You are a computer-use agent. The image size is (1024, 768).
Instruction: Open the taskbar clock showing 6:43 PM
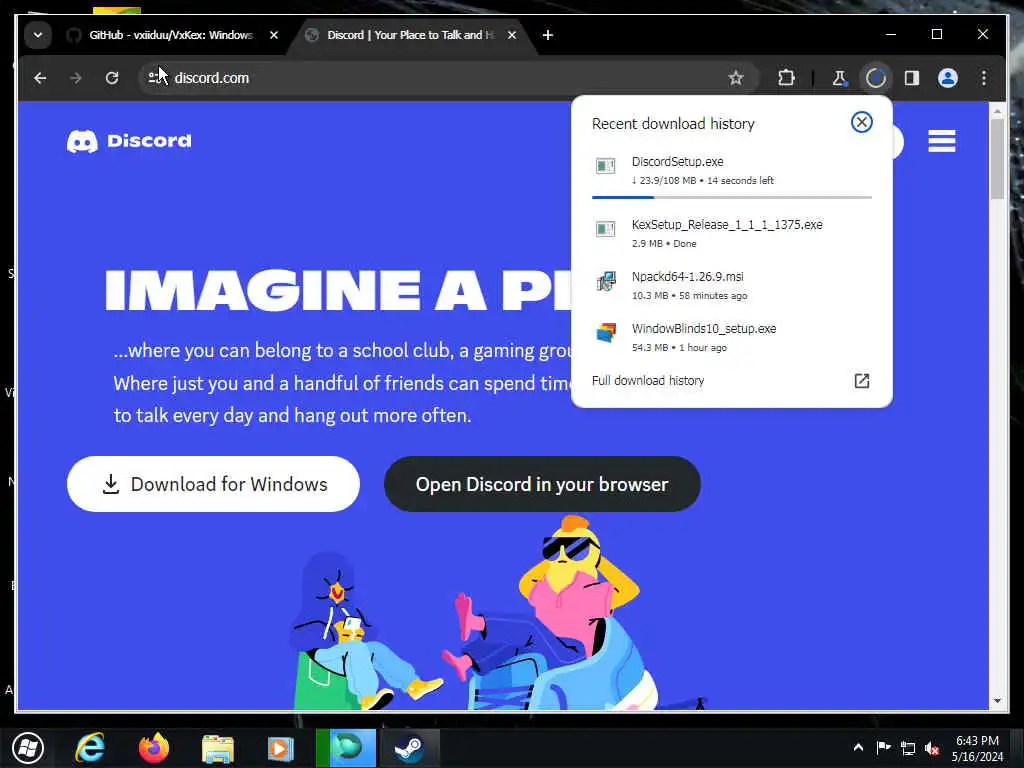[x=977, y=748]
